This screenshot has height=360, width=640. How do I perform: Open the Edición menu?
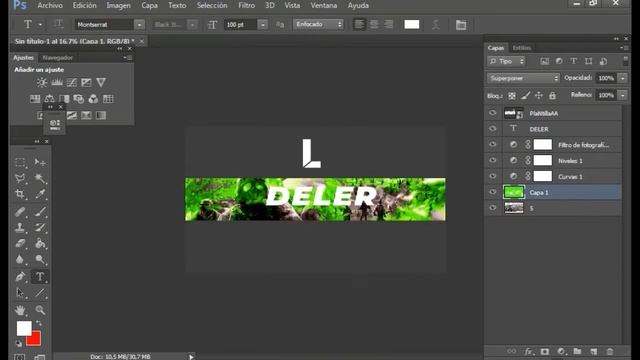84,5
